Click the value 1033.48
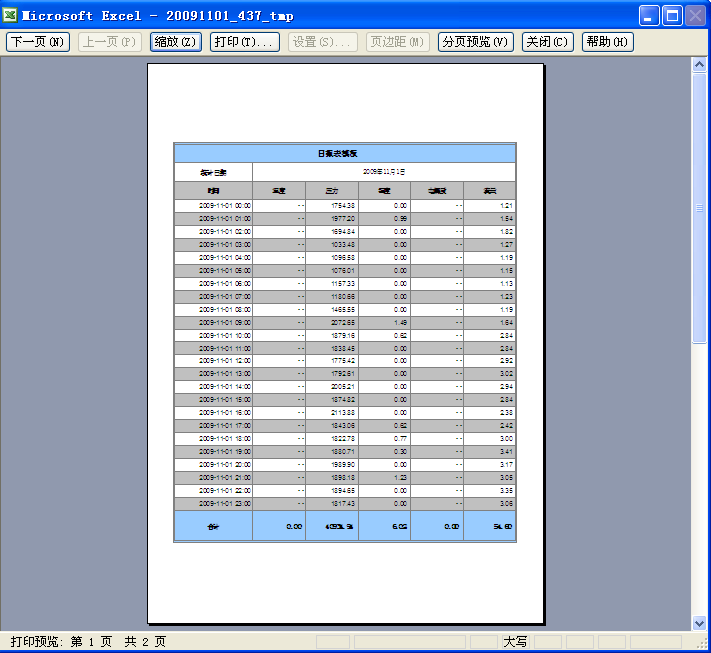This screenshot has width=711, height=653. [x=343, y=244]
